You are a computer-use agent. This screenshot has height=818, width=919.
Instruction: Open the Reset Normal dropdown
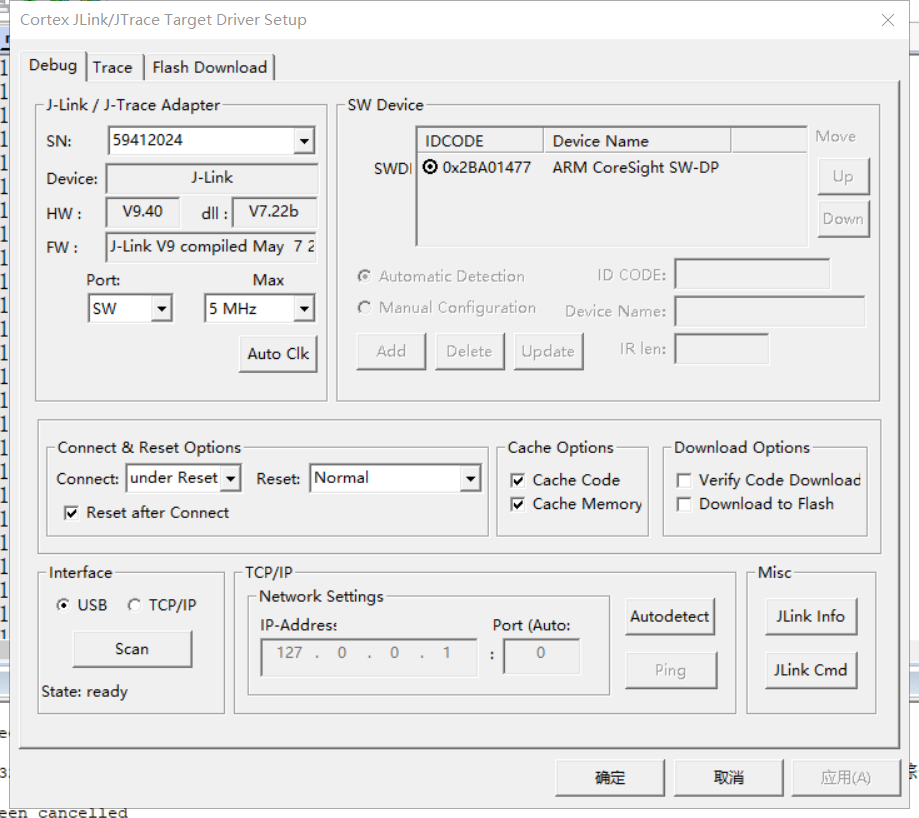470,479
